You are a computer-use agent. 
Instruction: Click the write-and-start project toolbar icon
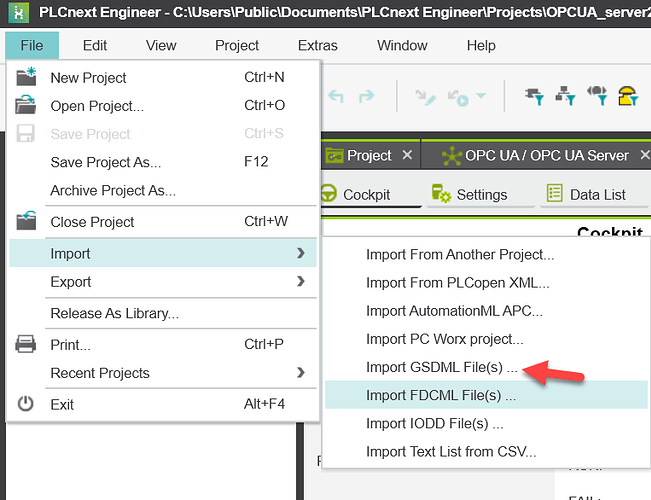click(x=426, y=98)
